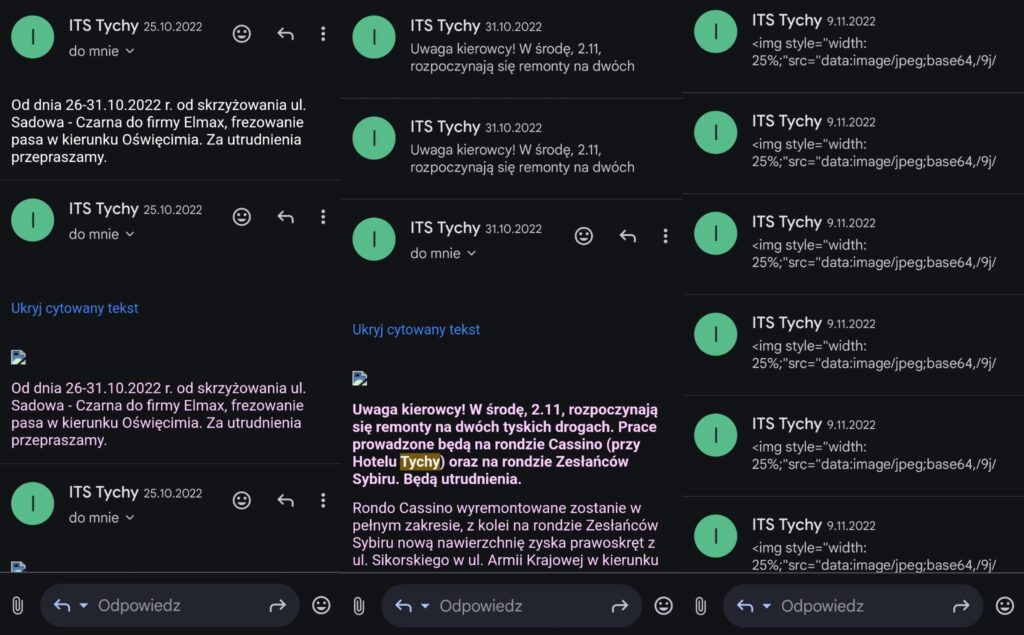The image size is (1024, 635).
Task: Reply to the expanded 31.10.2022 email
Action: 628,236
